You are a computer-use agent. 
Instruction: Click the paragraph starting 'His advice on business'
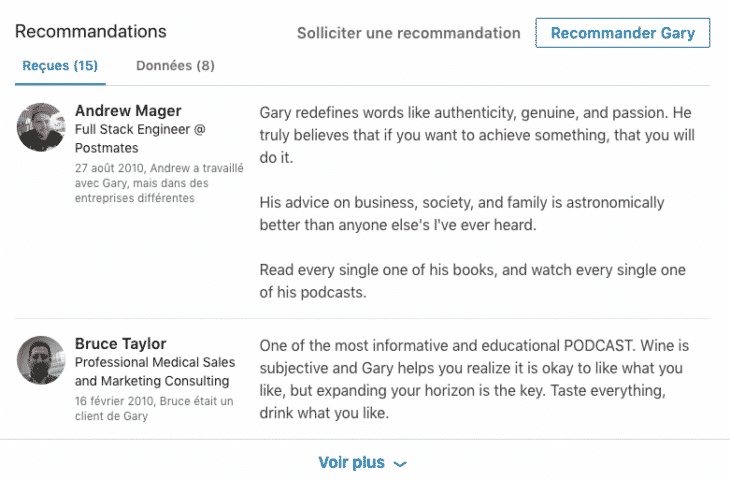point(461,213)
